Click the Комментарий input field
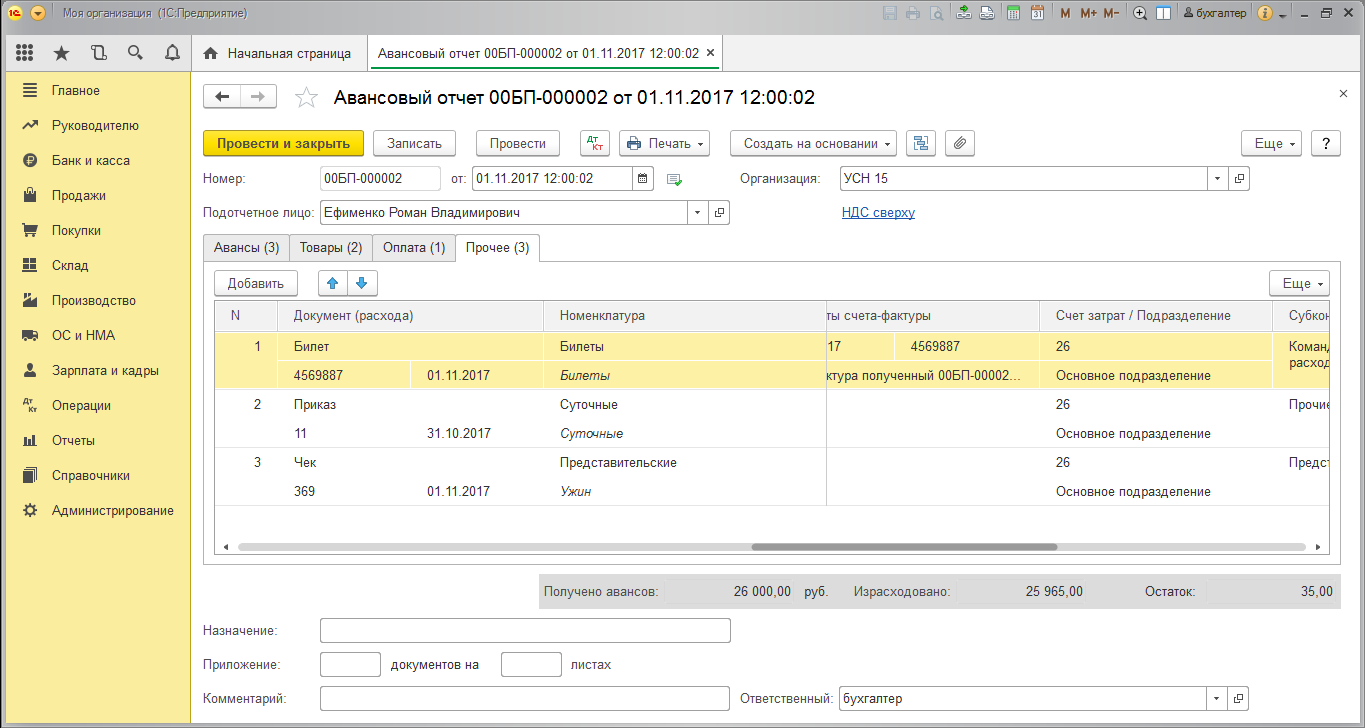The image size is (1365, 728). [x=525, y=699]
